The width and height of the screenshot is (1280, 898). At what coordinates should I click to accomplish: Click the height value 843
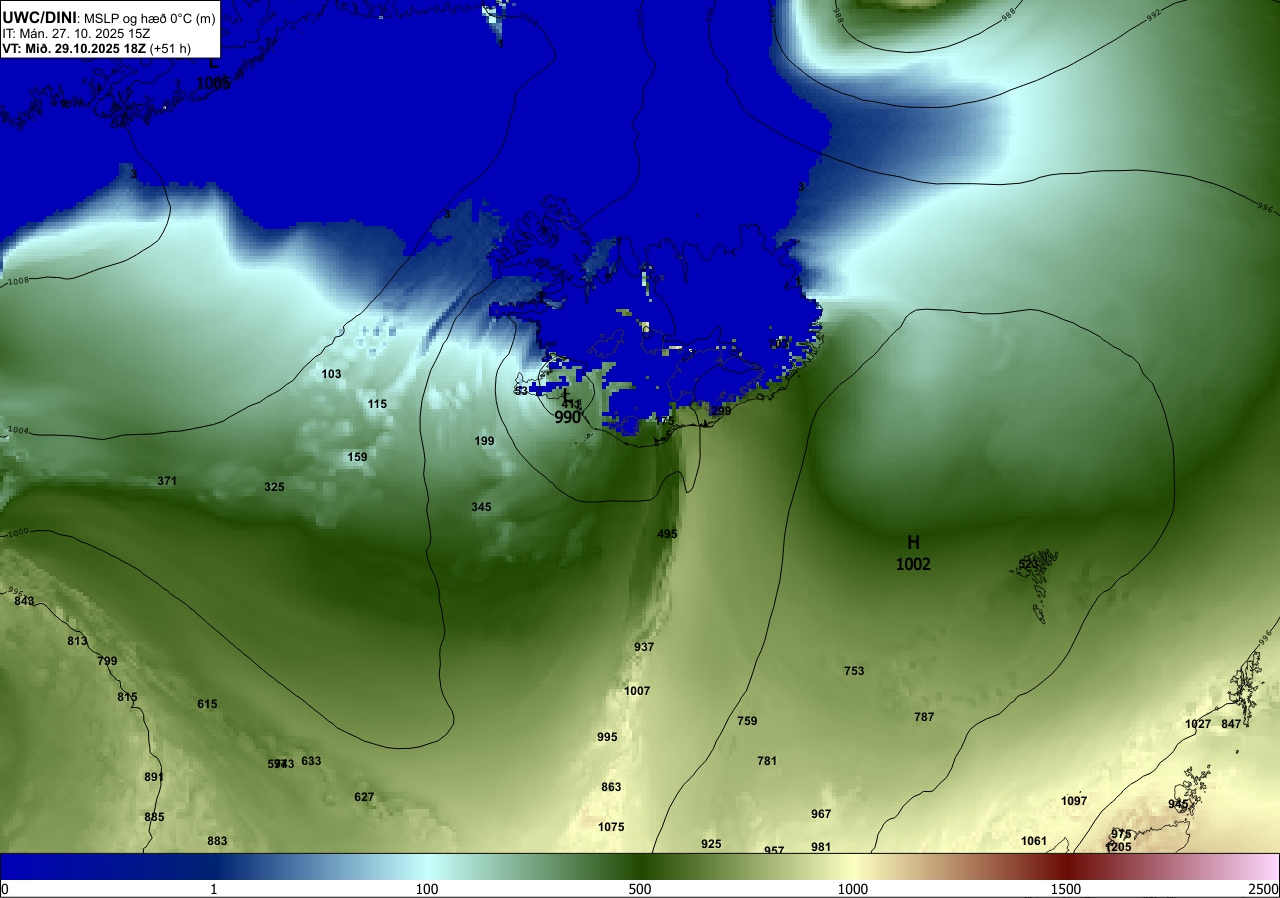click(24, 601)
